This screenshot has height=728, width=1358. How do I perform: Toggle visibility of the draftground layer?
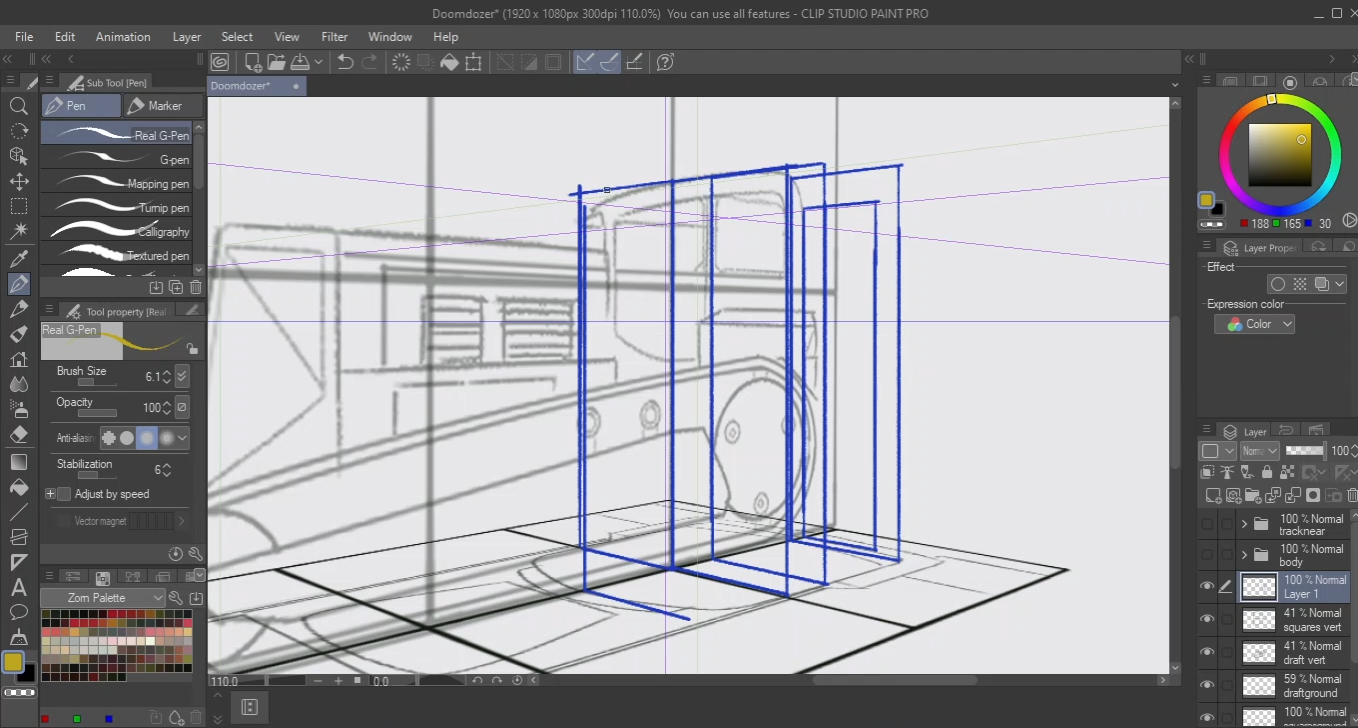pyautogui.click(x=1207, y=685)
